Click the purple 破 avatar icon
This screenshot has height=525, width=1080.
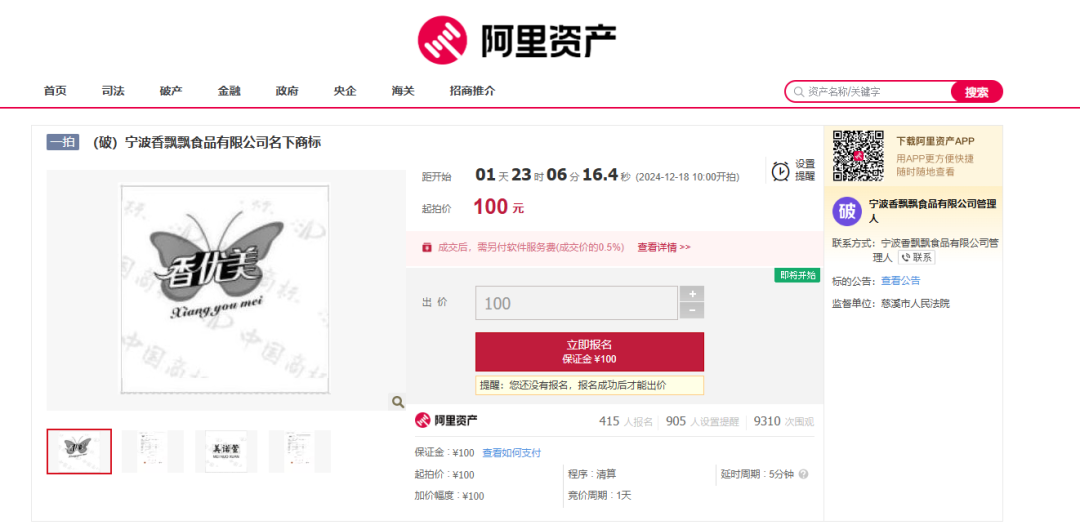coord(847,211)
